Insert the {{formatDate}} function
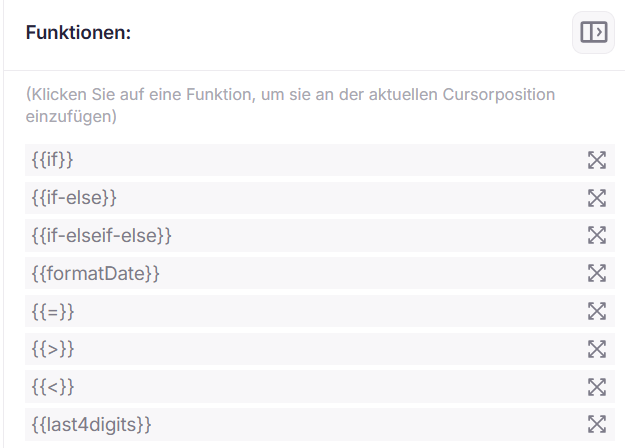The height and width of the screenshot is (448, 625). 96,273
